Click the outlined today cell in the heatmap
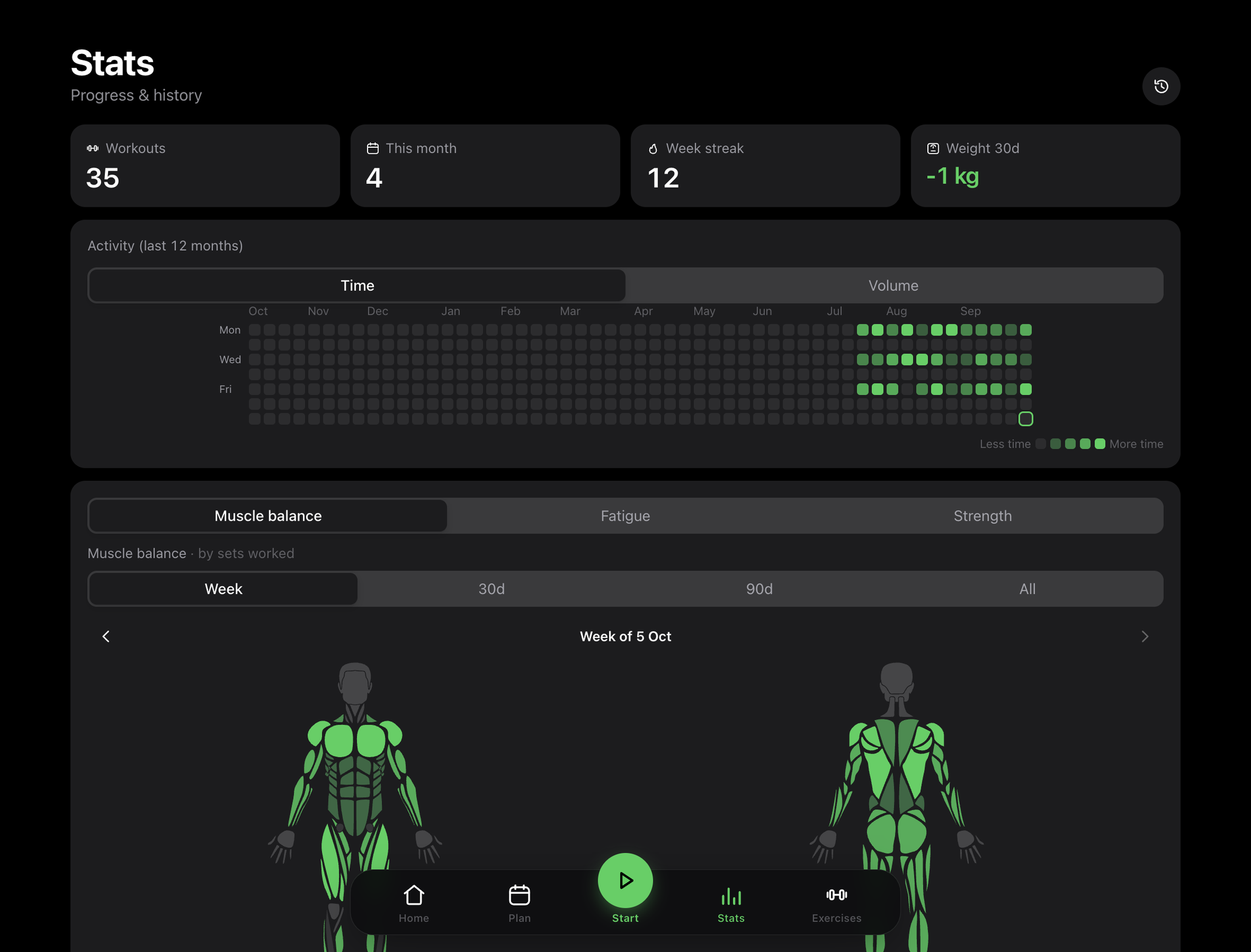This screenshot has width=1251, height=952. (x=1026, y=419)
